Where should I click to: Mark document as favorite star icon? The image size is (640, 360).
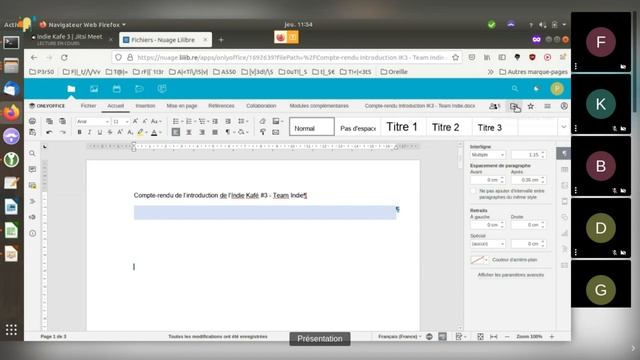(x=531, y=106)
